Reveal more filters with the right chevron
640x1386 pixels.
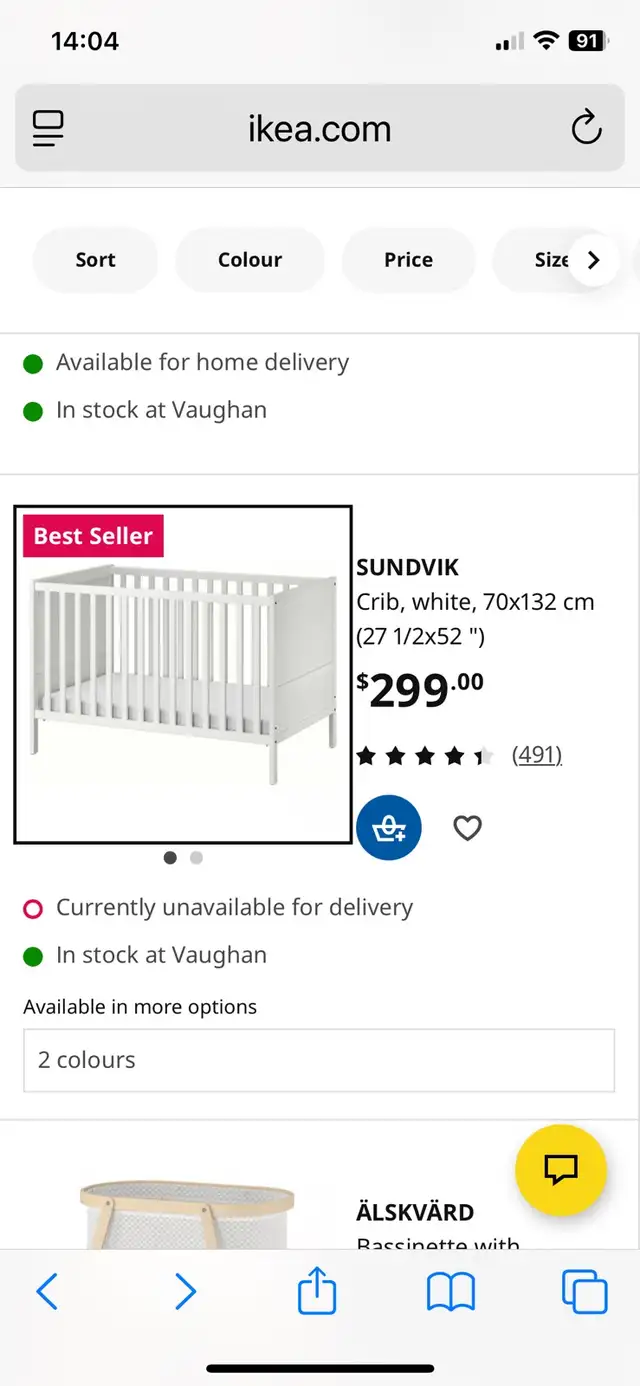(593, 259)
